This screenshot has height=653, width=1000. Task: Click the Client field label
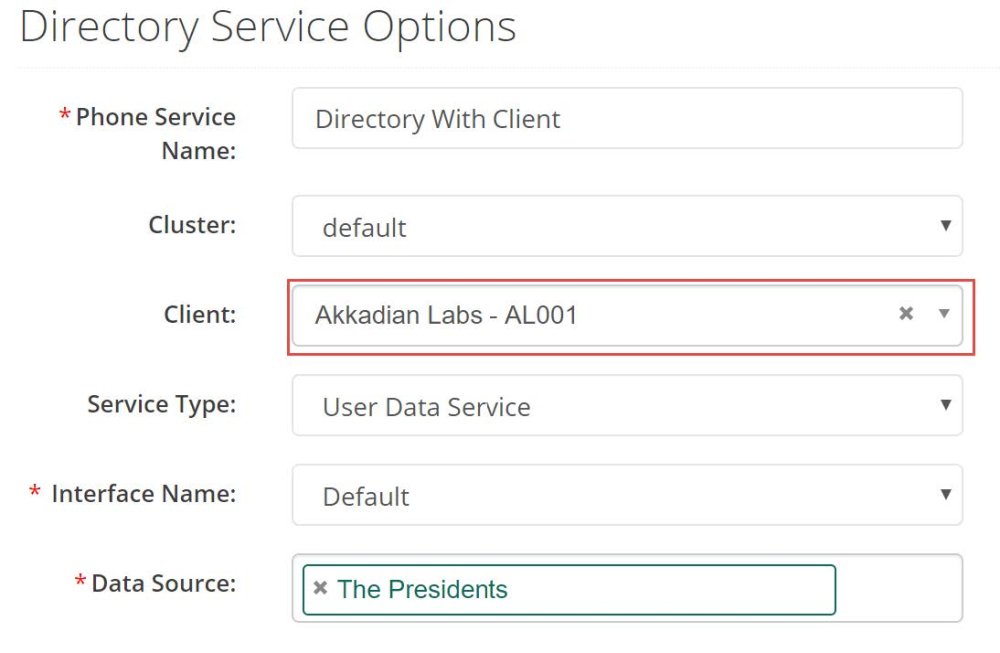pyautogui.click(x=200, y=315)
